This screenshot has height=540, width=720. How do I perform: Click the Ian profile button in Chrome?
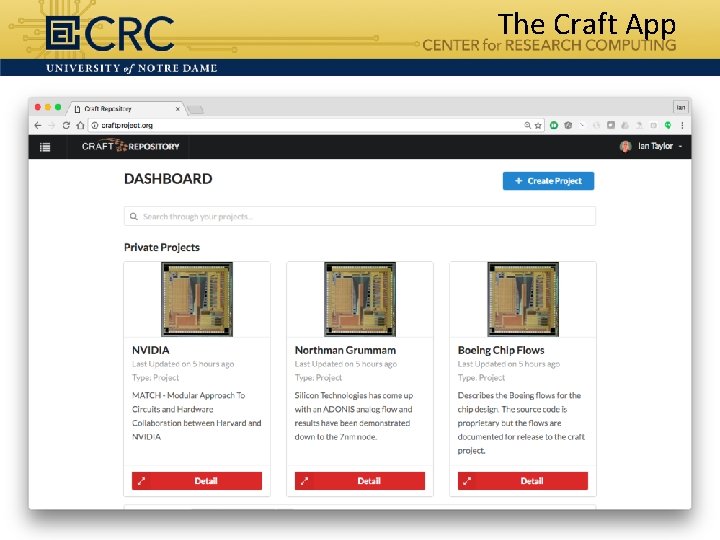pos(681,107)
